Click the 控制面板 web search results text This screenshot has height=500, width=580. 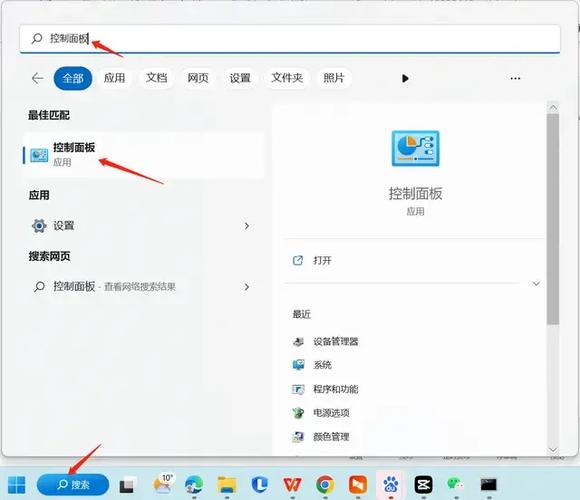pyautogui.click(x=114, y=287)
